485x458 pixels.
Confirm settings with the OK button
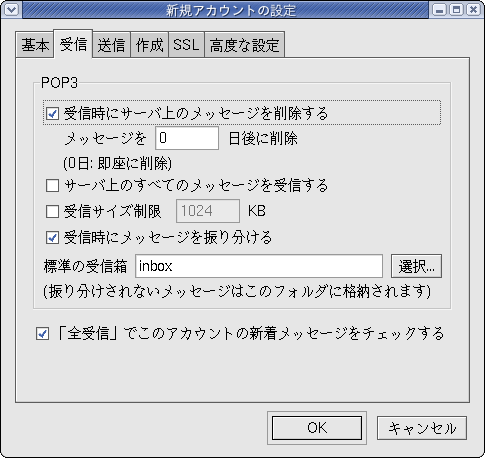(x=317, y=428)
